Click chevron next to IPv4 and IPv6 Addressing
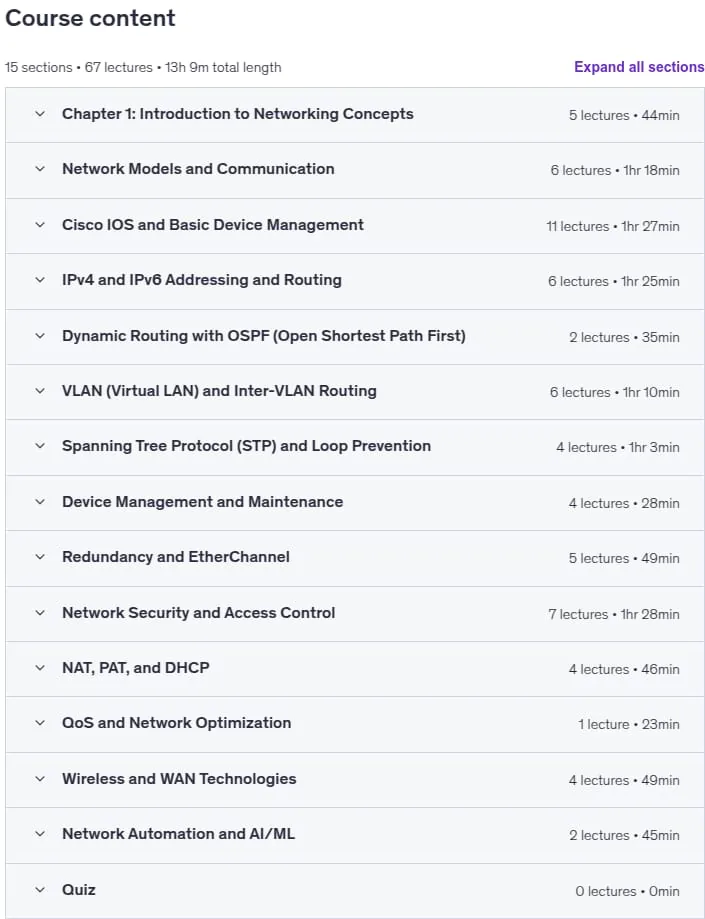705x919 pixels. pyautogui.click(x=40, y=280)
